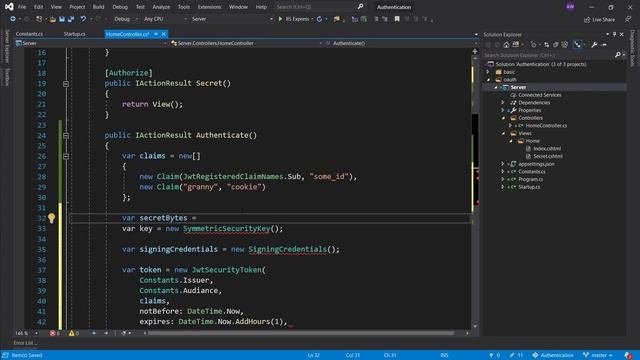This screenshot has width=640, height=360.
Task: Click the feedback icon at top right
Action: pos(628,19)
